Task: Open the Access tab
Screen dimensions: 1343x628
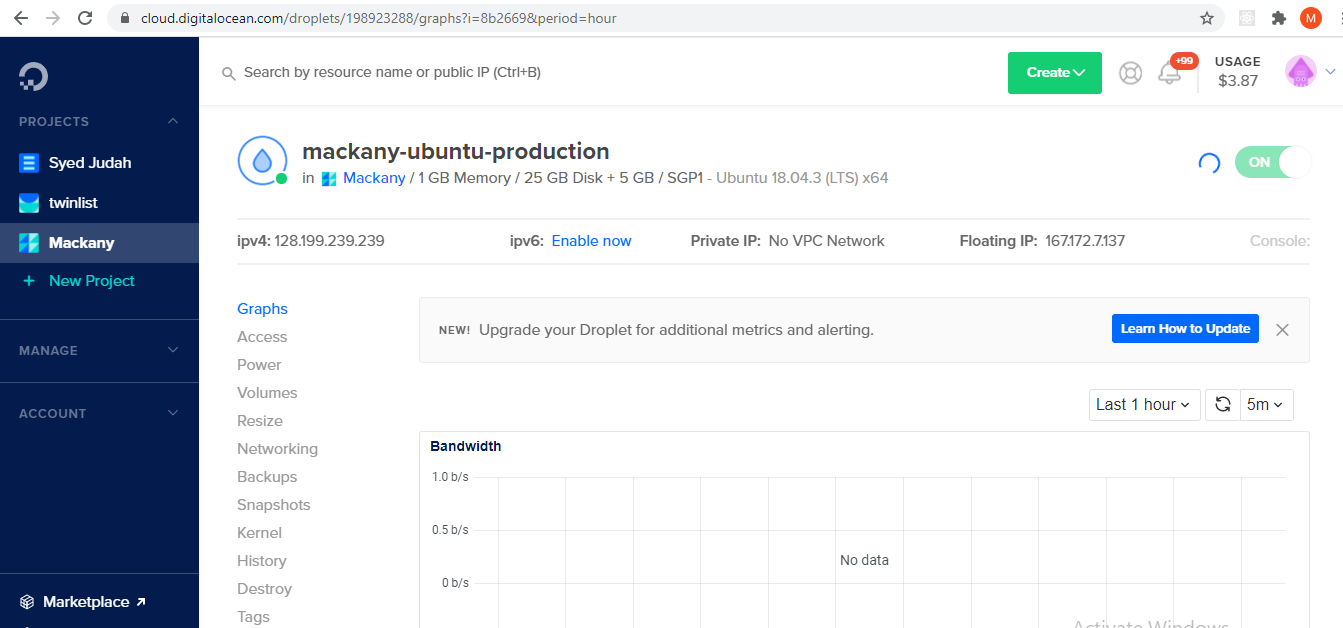Action: pos(262,337)
